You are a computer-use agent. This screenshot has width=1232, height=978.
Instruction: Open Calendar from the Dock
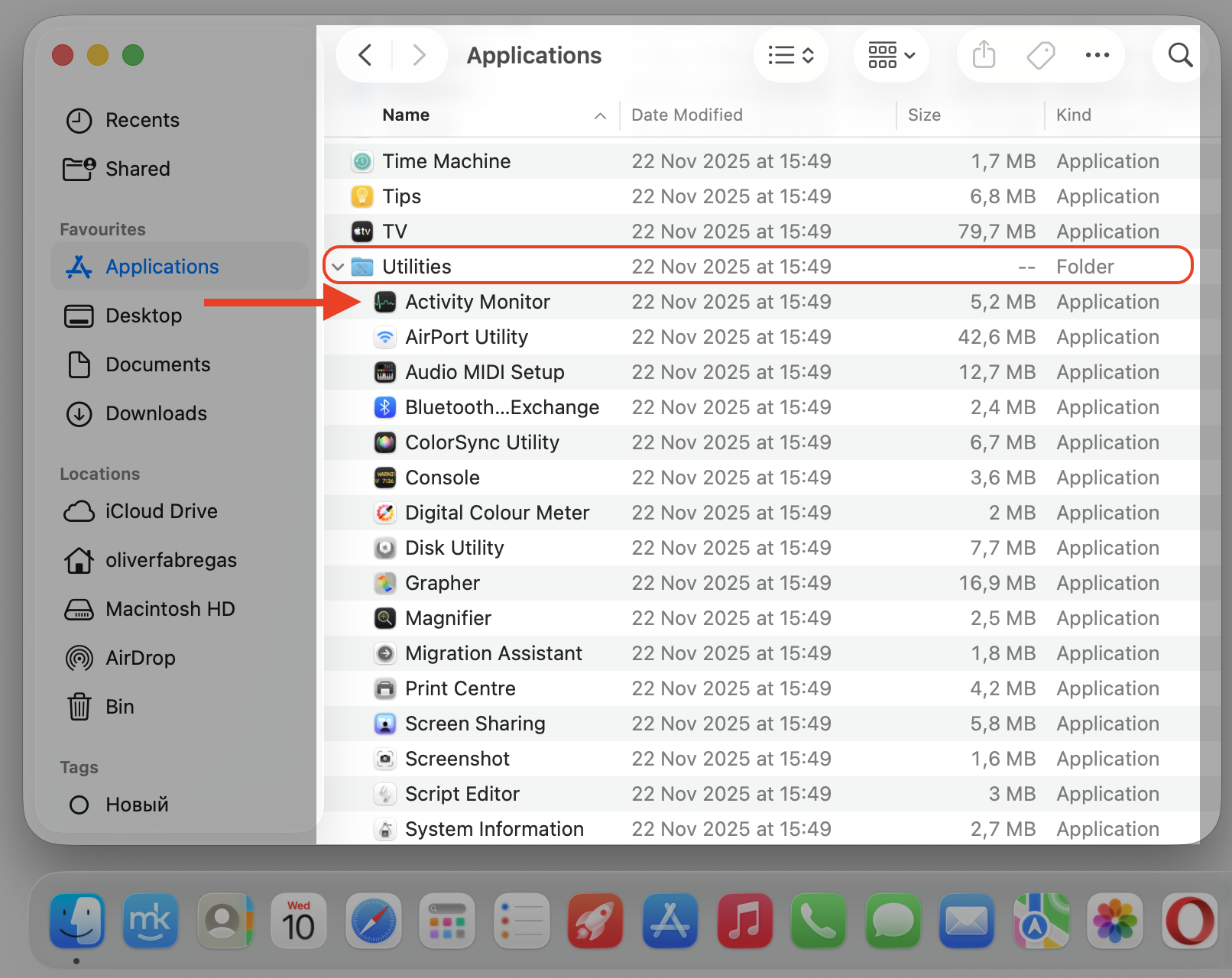click(299, 921)
